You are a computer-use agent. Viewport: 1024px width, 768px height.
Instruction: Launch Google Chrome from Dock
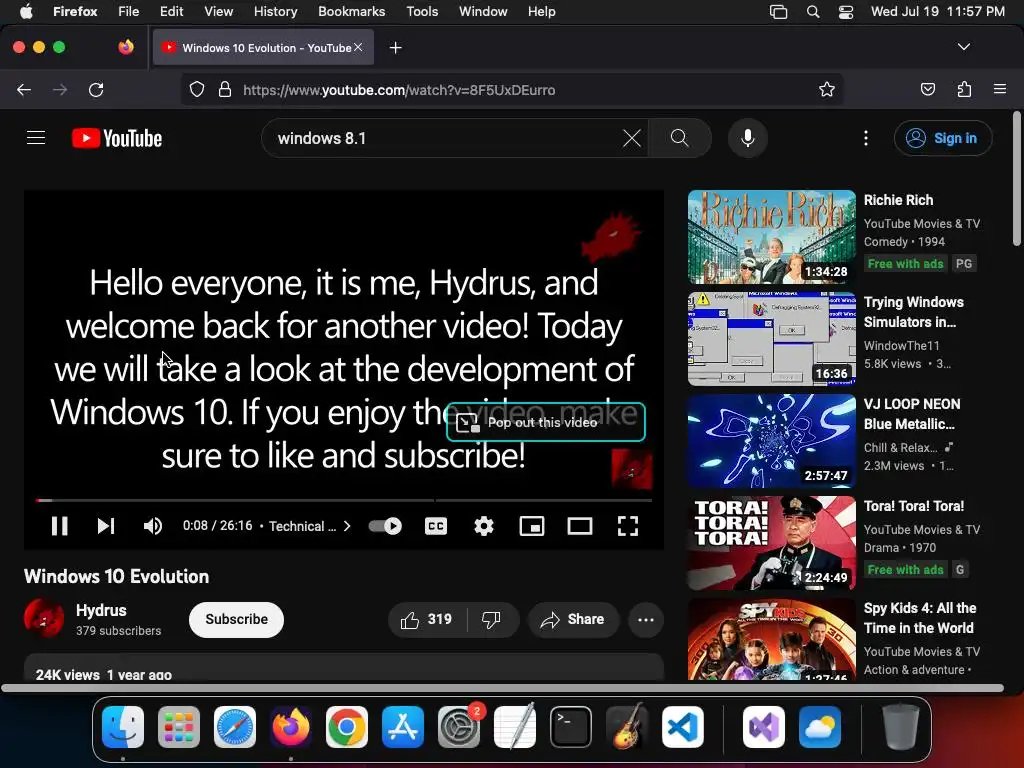pyautogui.click(x=347, y=727)
